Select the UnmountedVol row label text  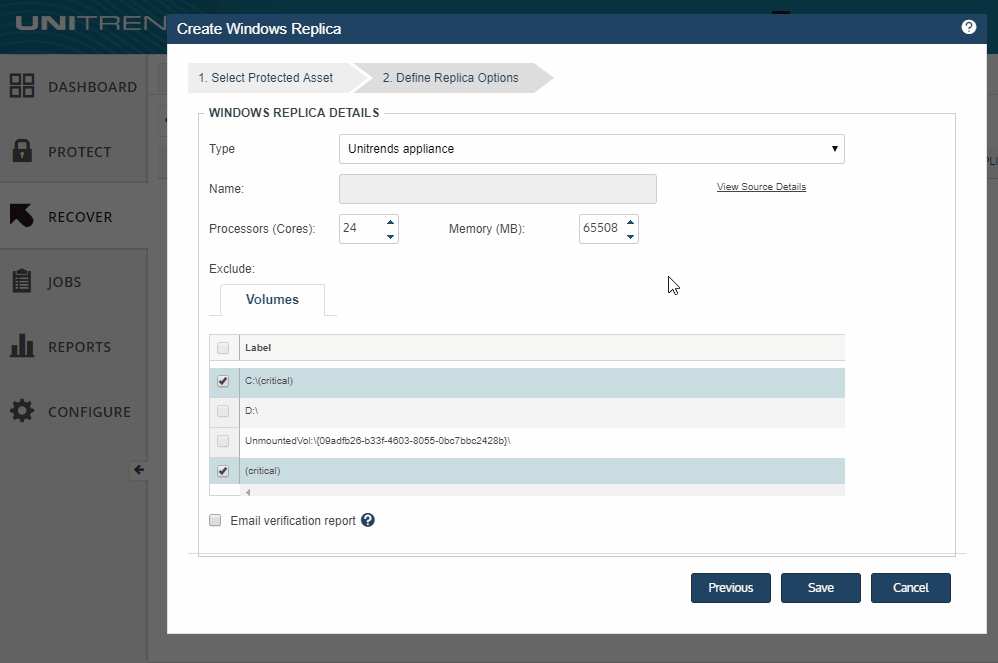coord(377,440)
